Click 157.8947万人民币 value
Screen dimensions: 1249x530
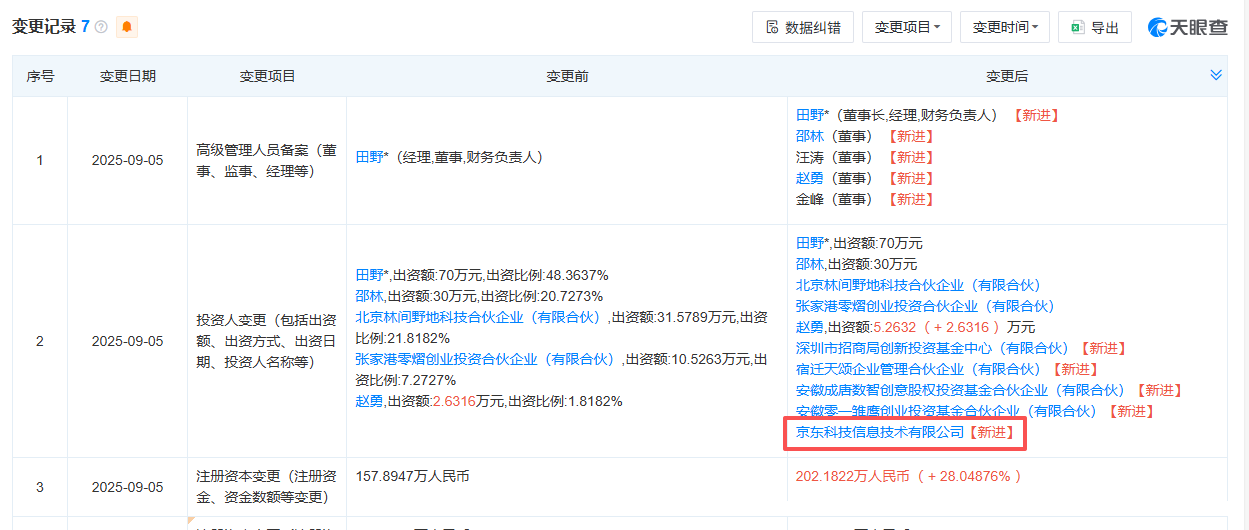tap(413, 476)
